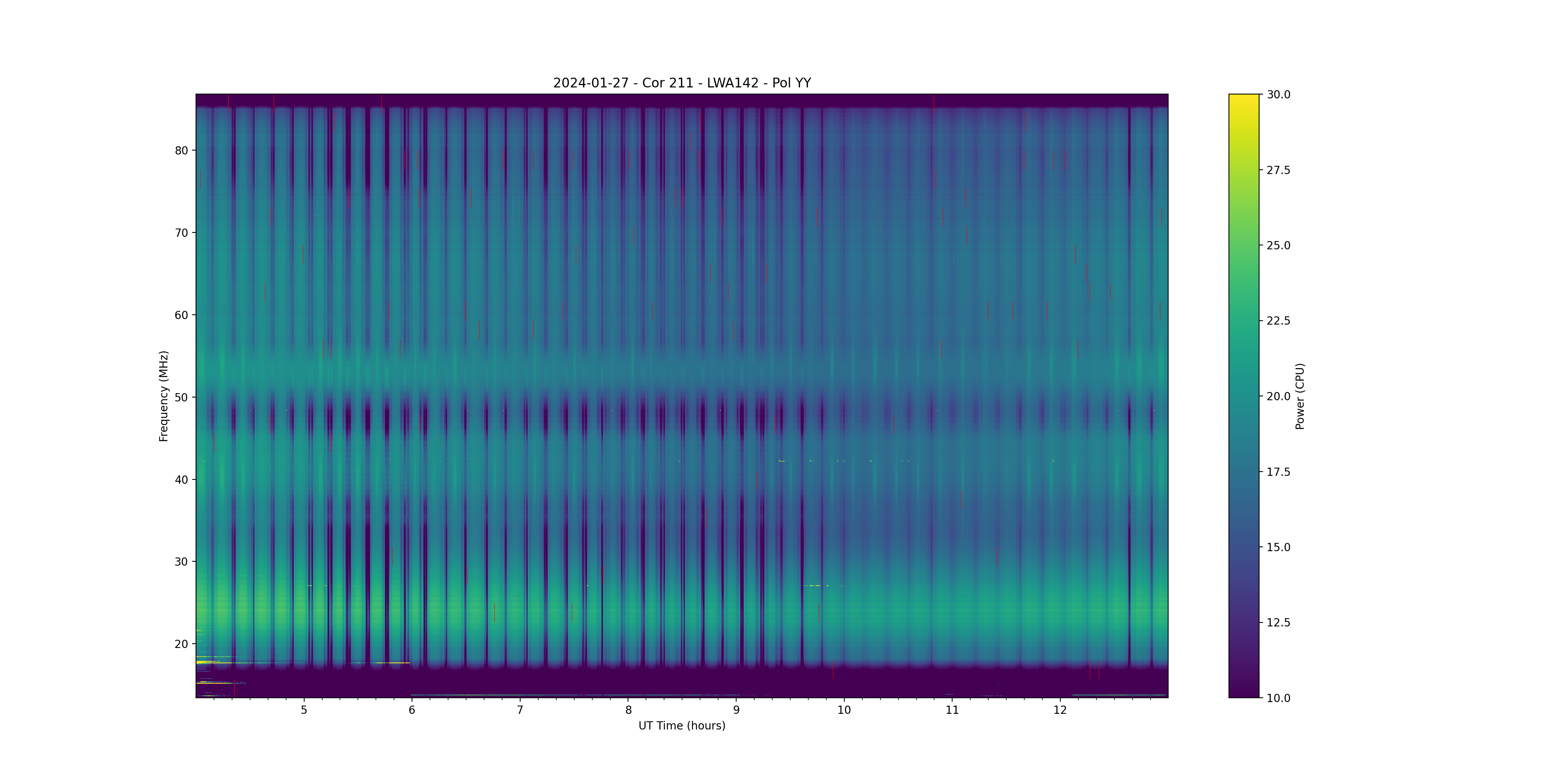Click the colorbar tick label 15.0
The width and height of the screenshot is (1568, 784).
tap(1278, 547)
